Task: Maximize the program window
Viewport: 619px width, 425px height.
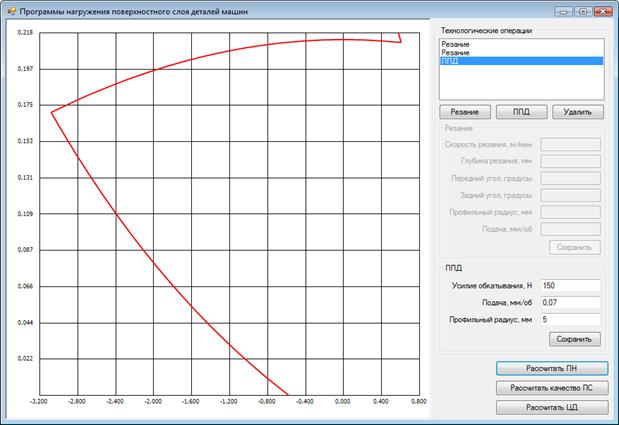Action: 580,9
